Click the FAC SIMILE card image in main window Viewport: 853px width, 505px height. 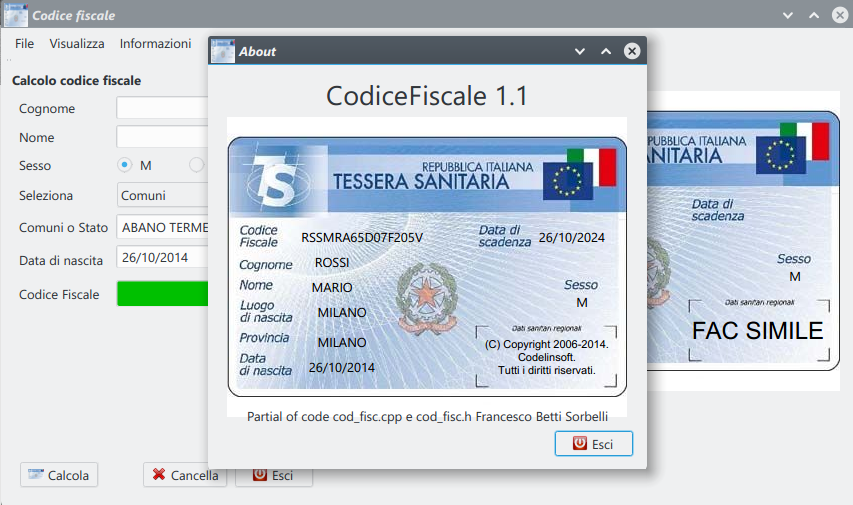744,241
